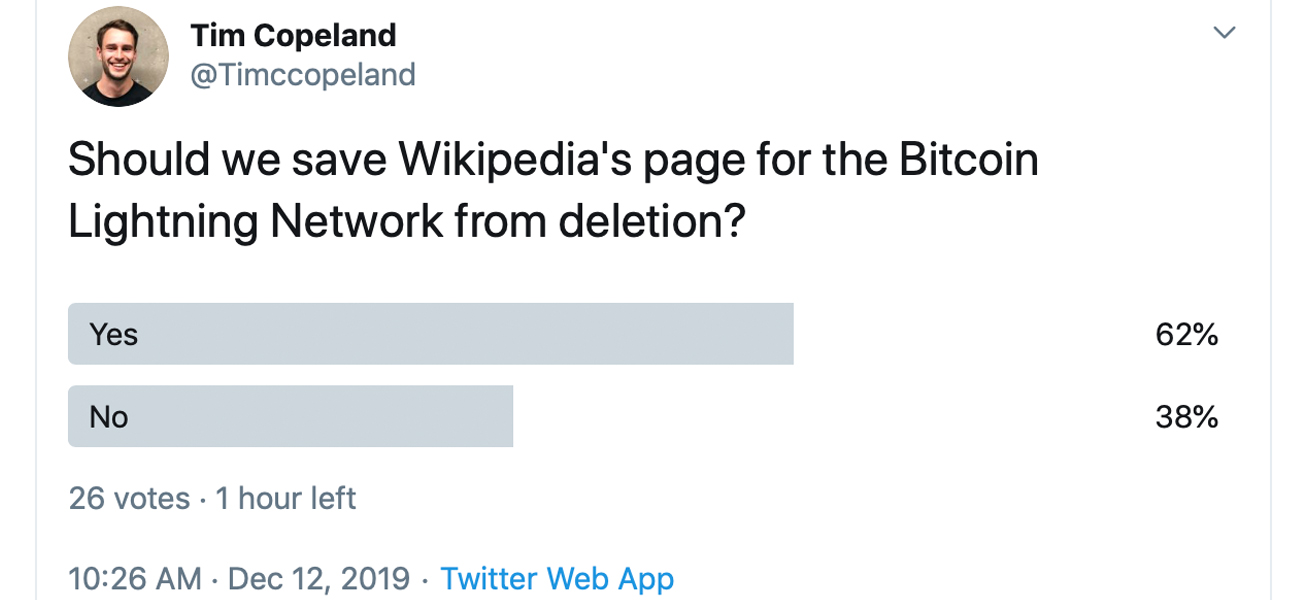Open the 10:26 AM timestamp link
The height and width of the screenshot is (600, 1300).
click(135, 578)
